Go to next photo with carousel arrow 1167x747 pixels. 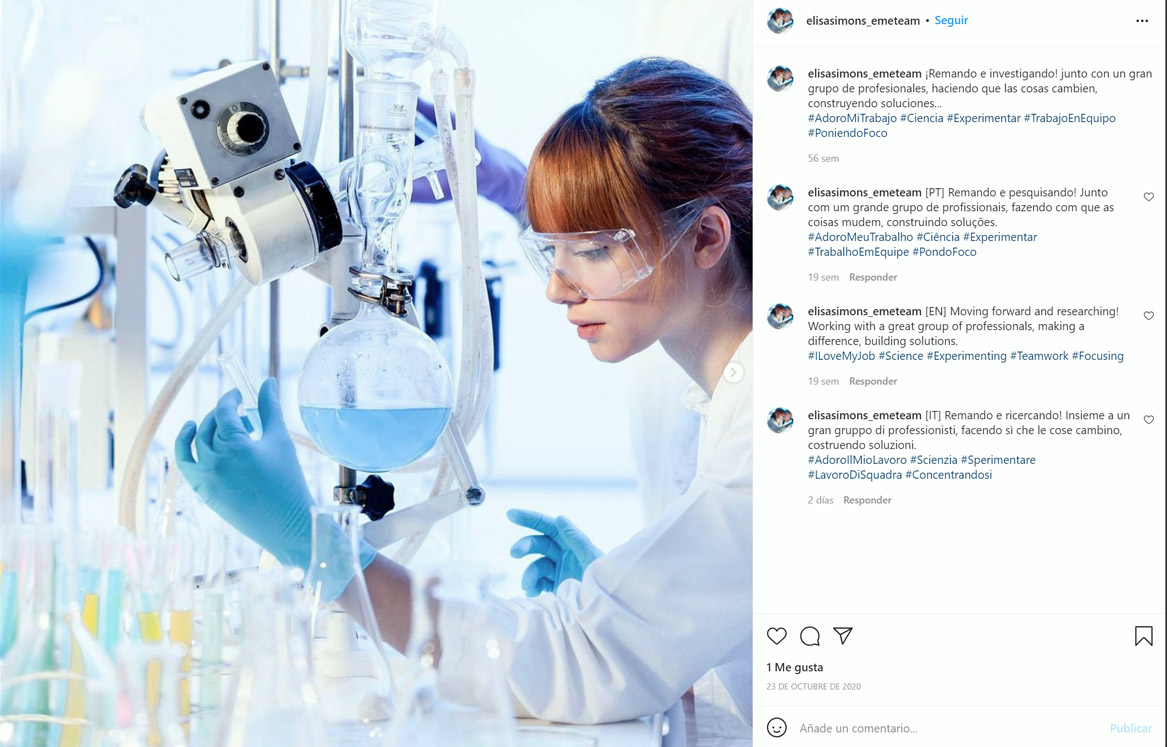(x=733, y=372)
